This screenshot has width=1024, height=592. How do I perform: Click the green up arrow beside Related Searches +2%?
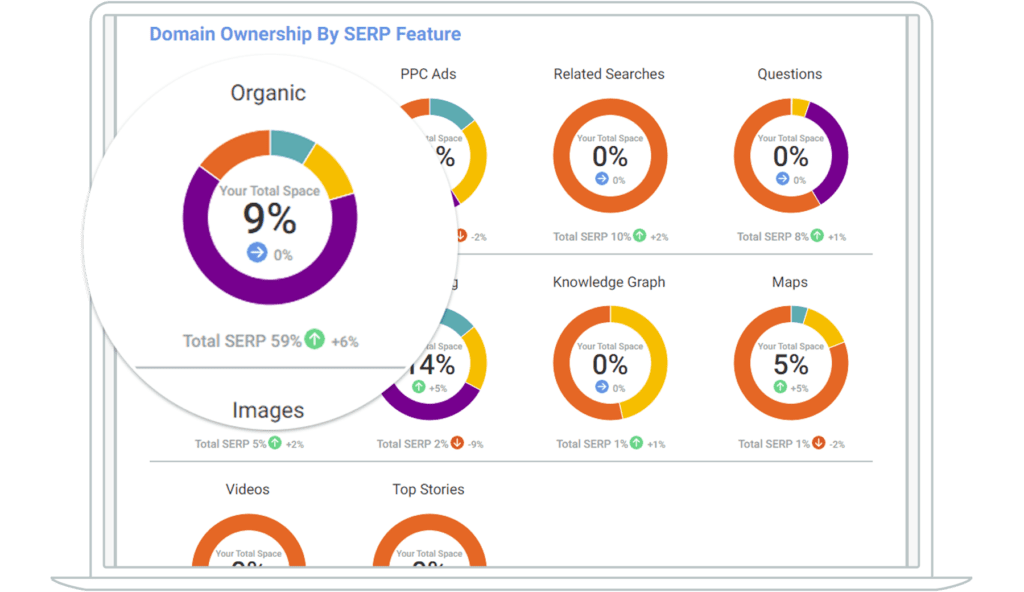[x=640, y=237]
